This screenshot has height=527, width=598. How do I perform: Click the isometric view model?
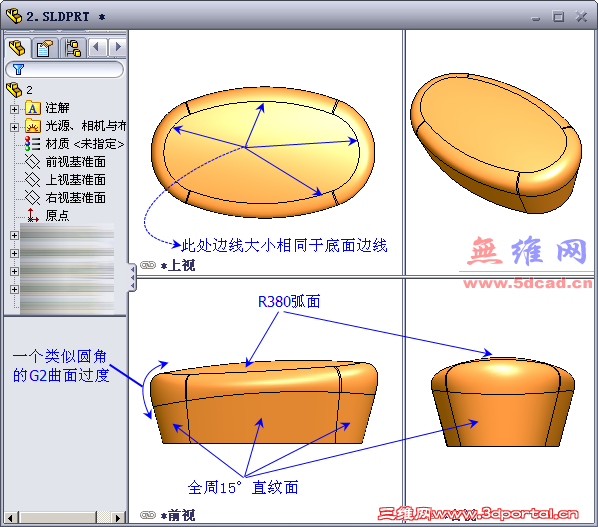tap(496, 143)
